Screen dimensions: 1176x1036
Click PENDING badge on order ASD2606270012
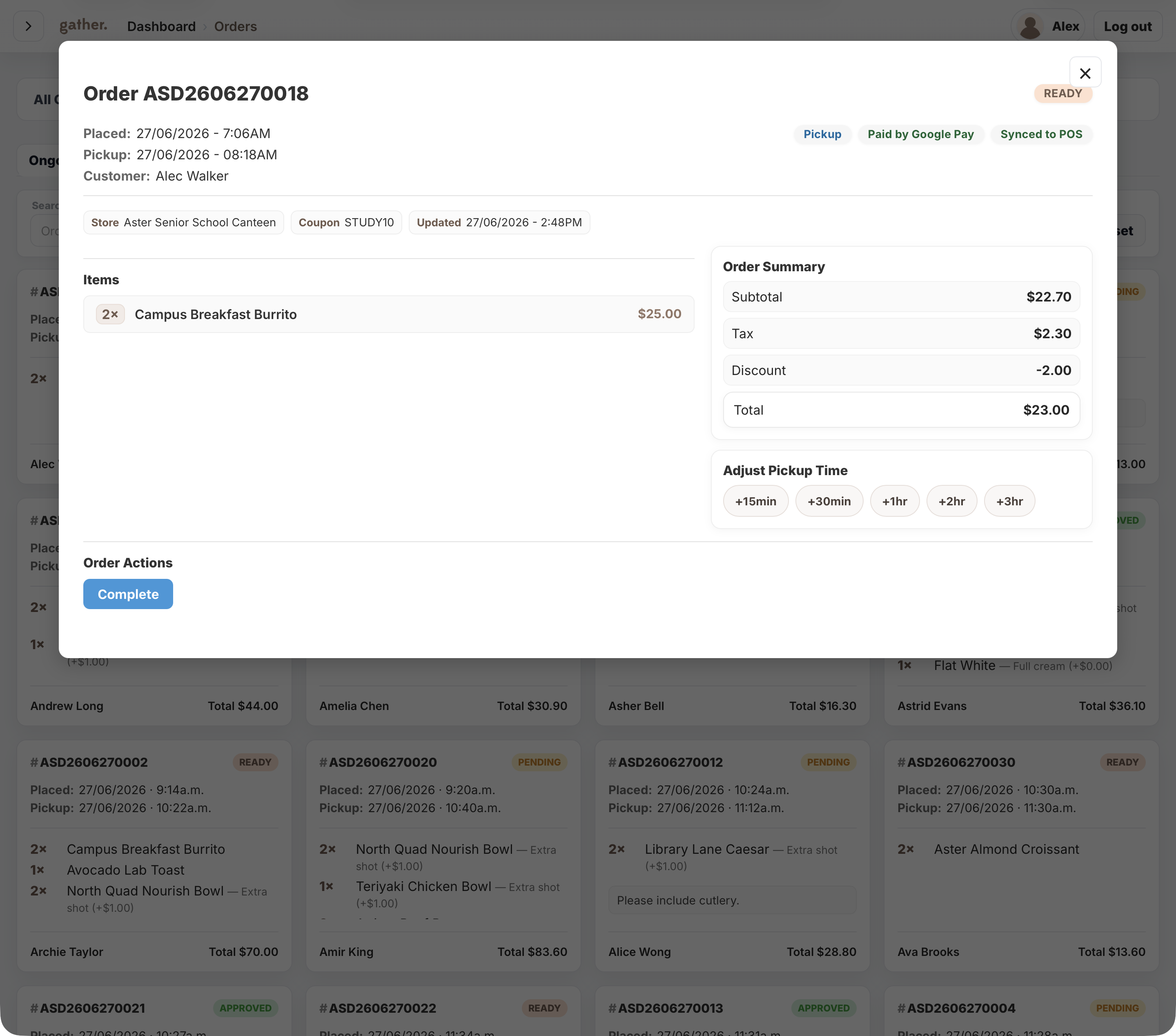pyautogui.click(x=828, y=762)
